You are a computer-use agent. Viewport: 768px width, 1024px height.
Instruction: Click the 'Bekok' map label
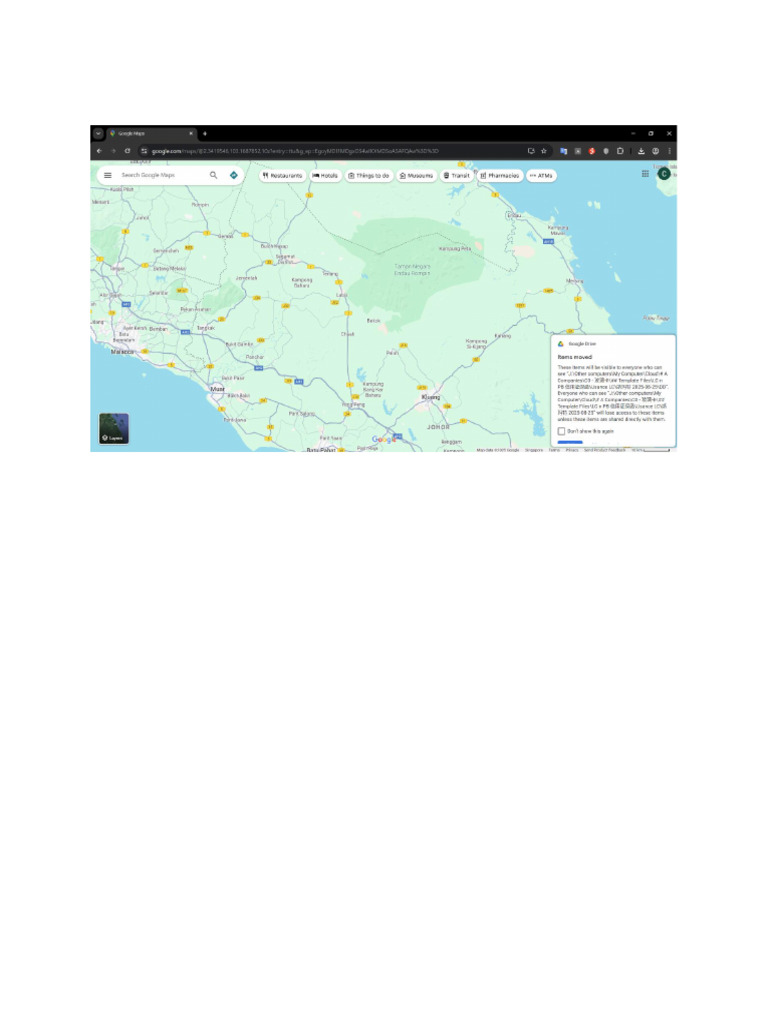pos(374,321)
